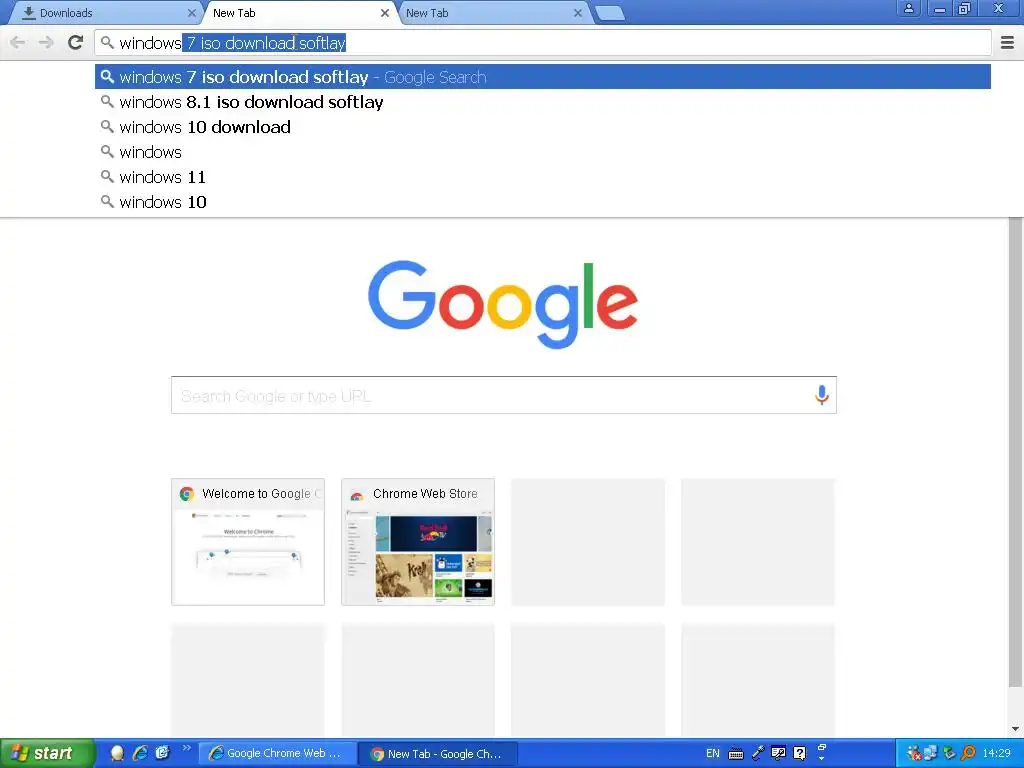Open the Chrome hamburger menu

point(1007,43)
